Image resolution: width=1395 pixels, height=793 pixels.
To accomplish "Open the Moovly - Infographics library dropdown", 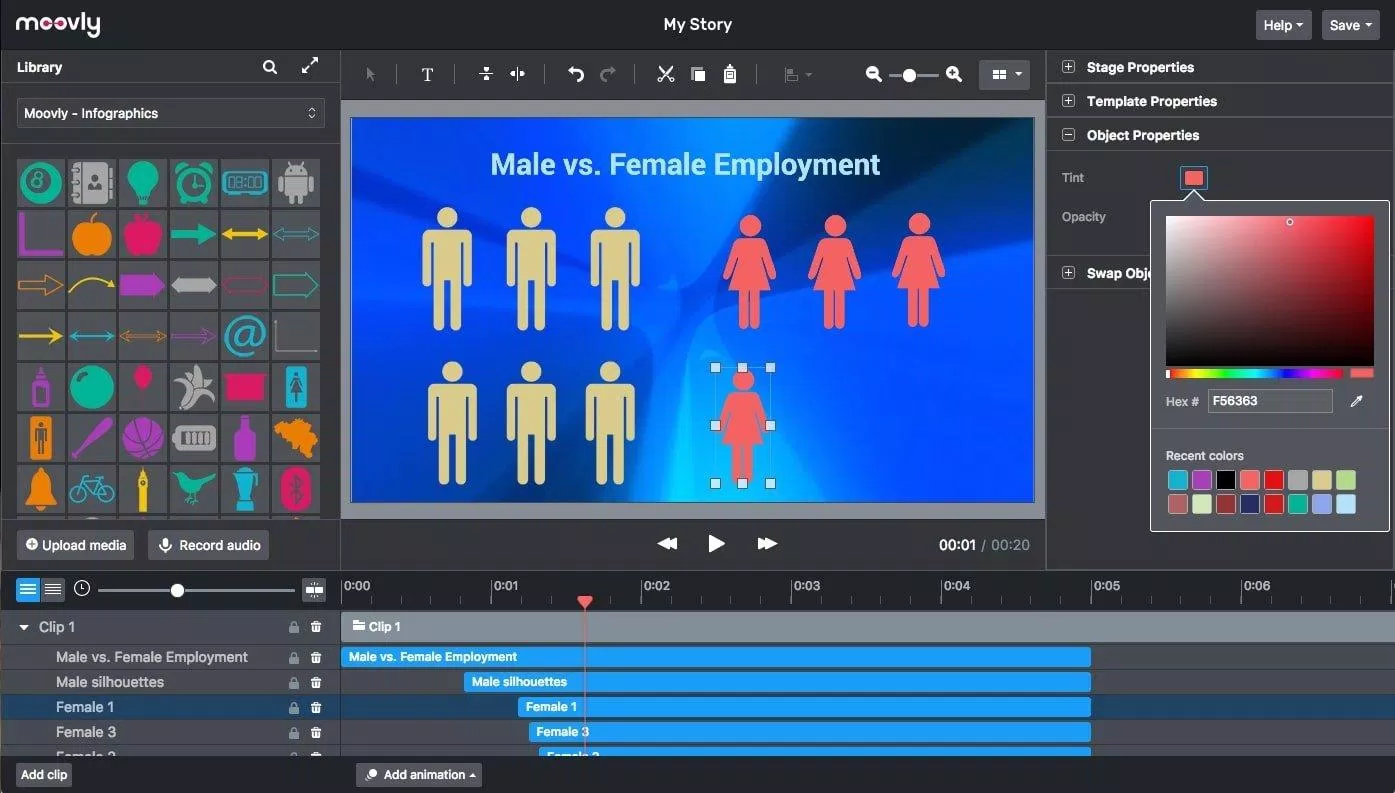I will coord(171,113).
